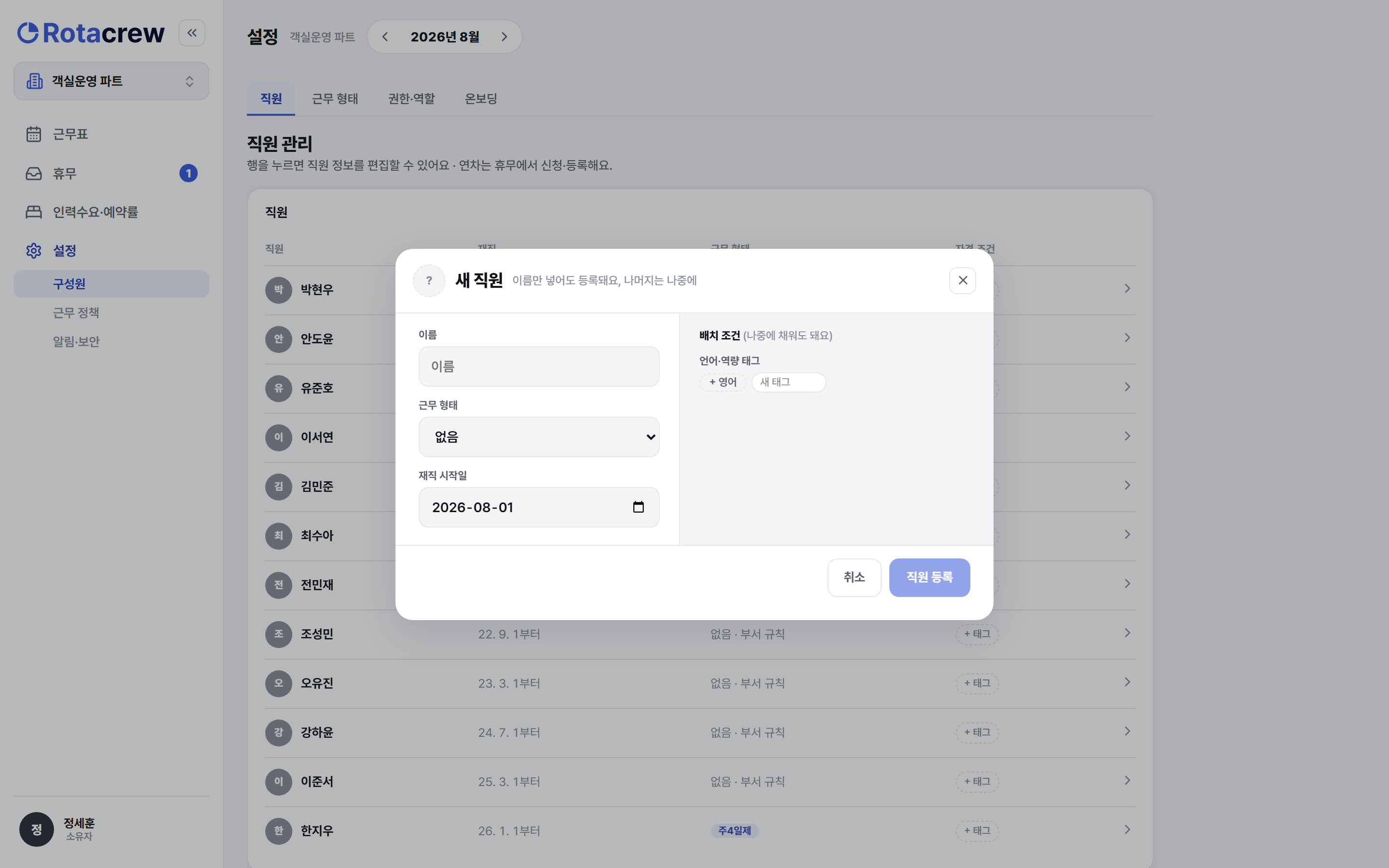
Task: Select 구성원 submenu item
Action: tap(111, 284)
